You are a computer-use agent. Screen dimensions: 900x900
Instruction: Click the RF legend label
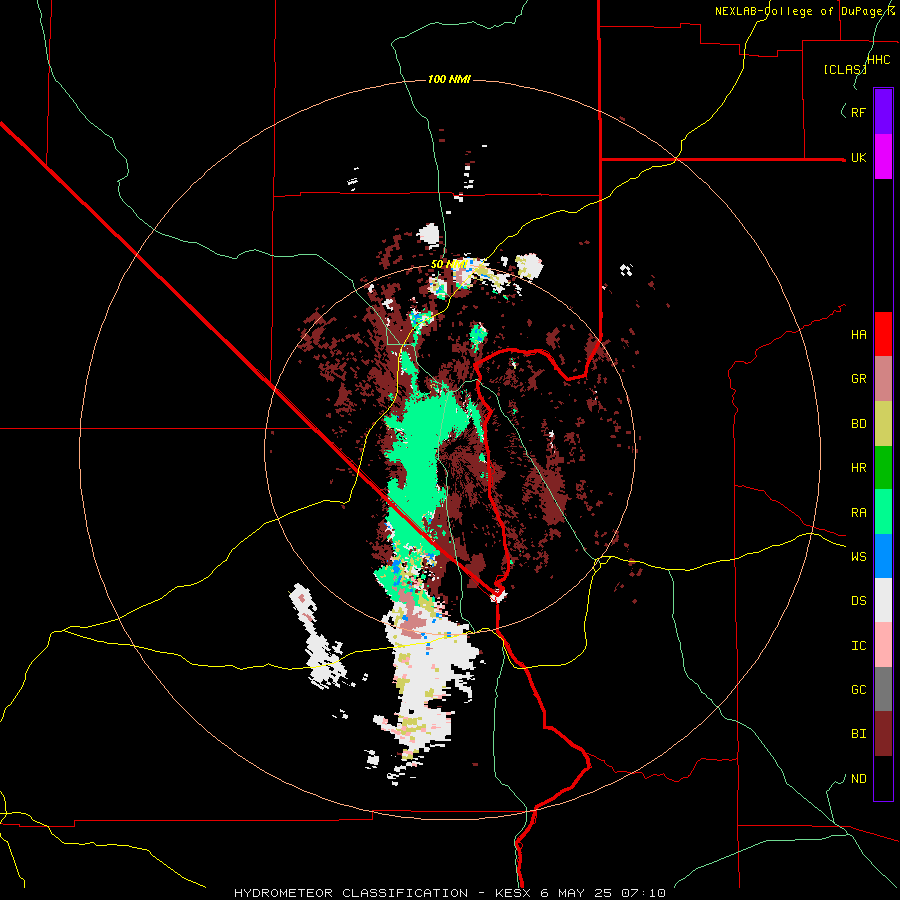(x=858, y=112)
